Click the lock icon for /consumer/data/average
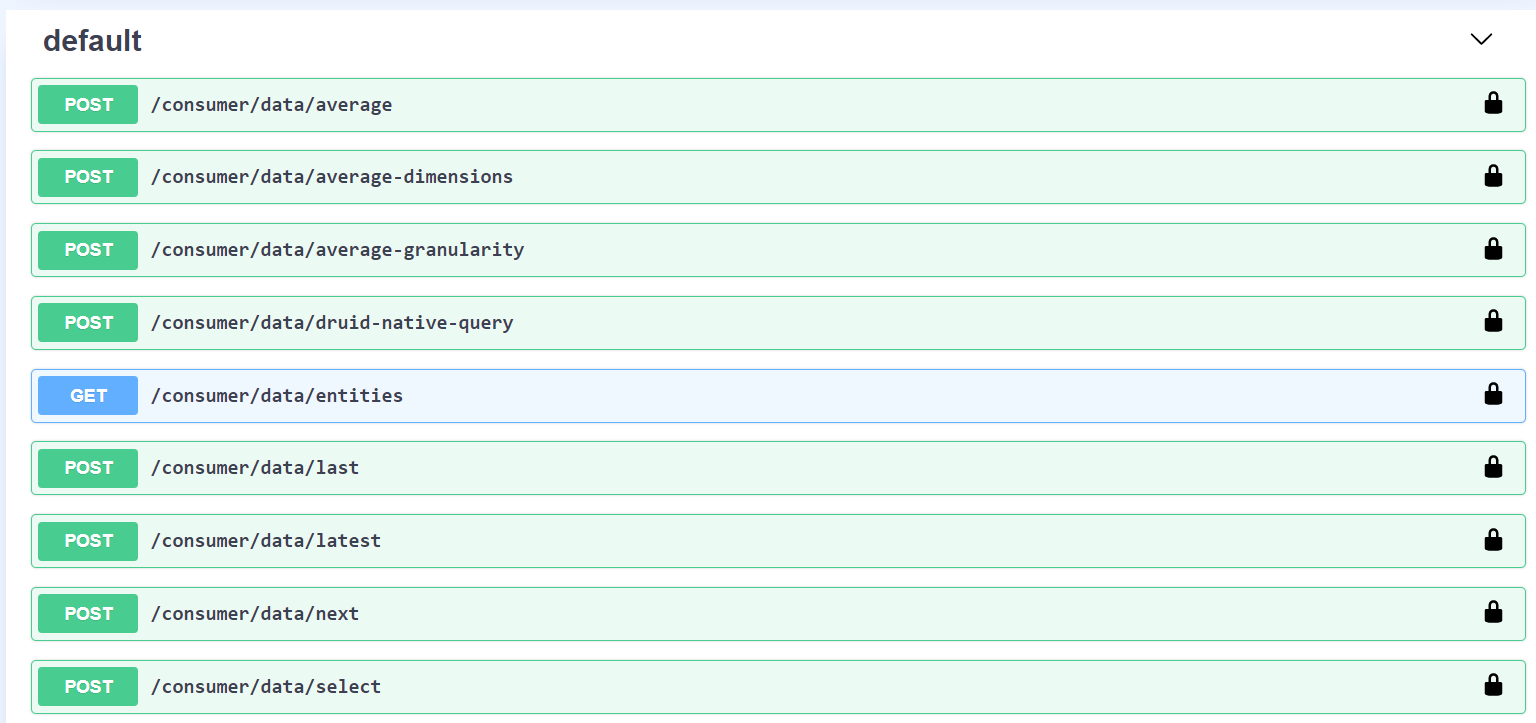Image resolution: width=1536 pixels, height=723 pixels. click(x=1493, y=103)
